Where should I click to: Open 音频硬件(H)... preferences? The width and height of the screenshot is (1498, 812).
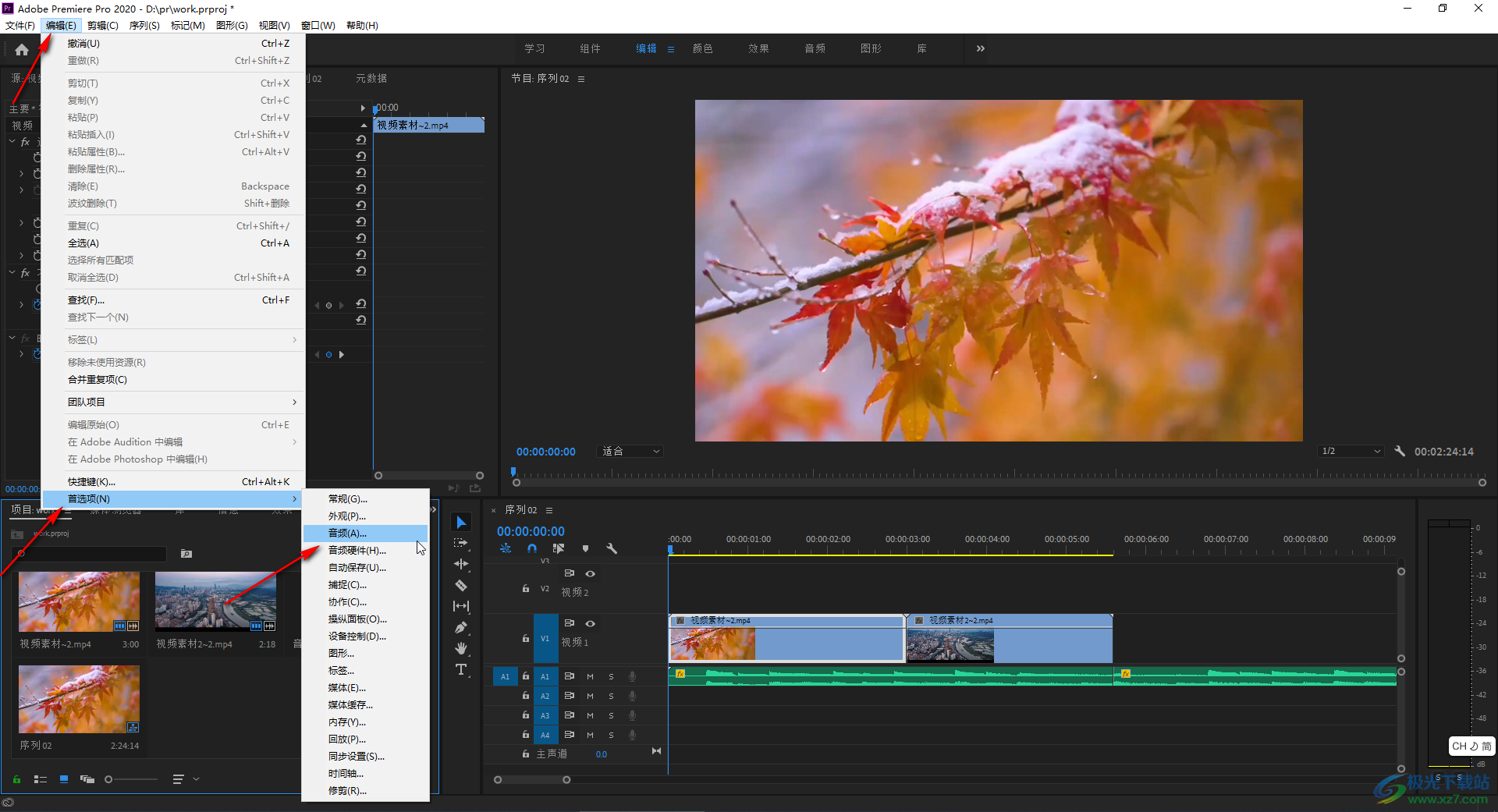[x=365, y=551]
